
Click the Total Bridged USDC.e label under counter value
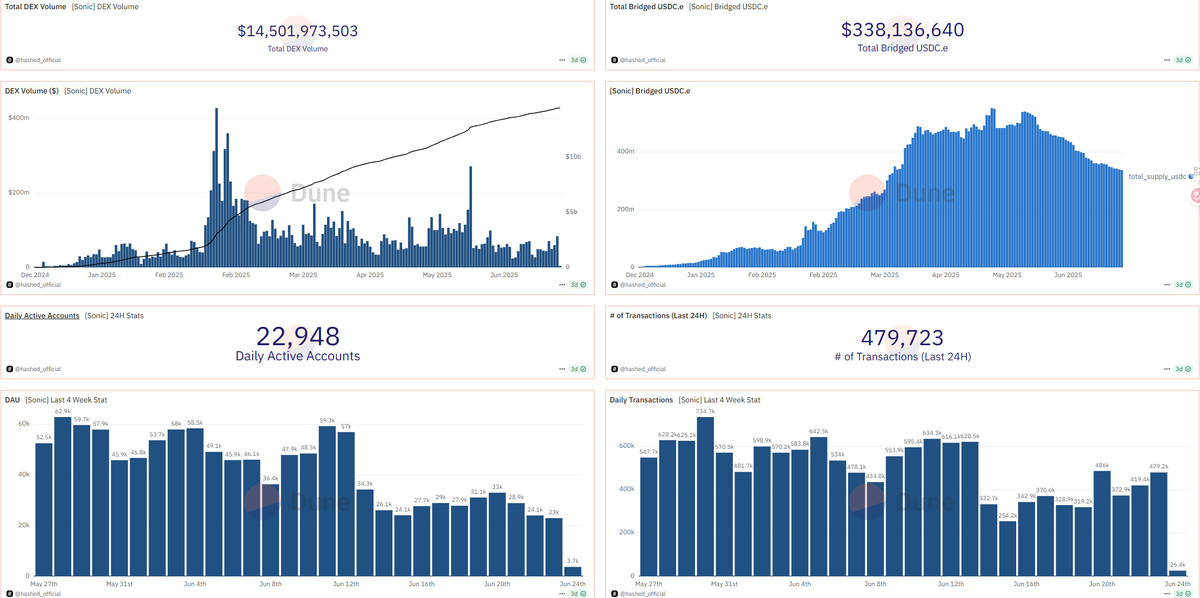tap(902, 48)
